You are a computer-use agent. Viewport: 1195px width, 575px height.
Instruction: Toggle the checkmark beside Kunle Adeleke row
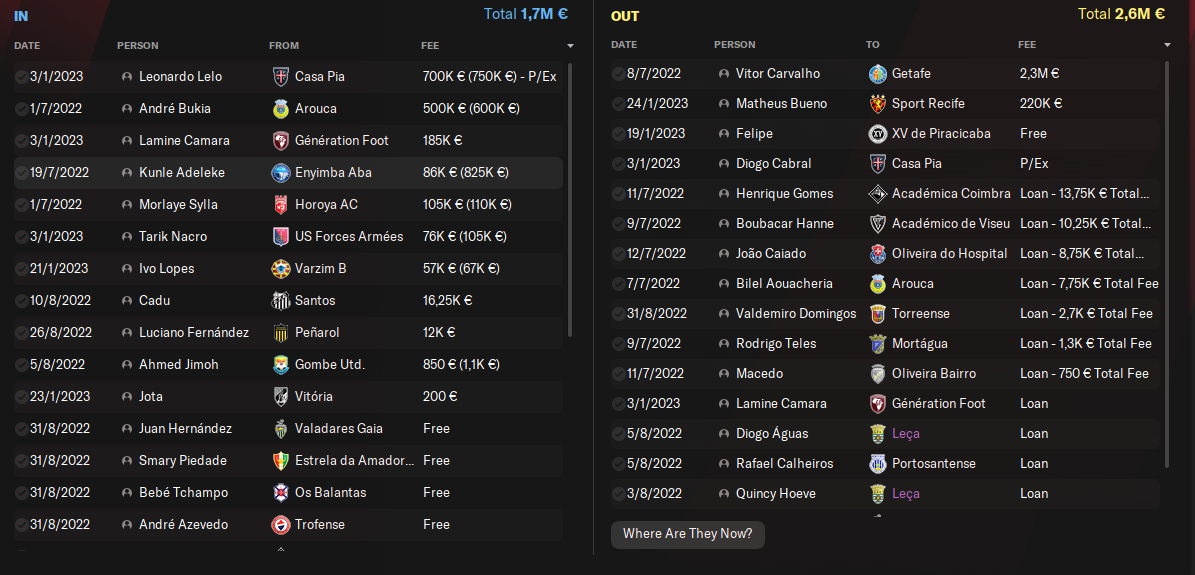21,173
